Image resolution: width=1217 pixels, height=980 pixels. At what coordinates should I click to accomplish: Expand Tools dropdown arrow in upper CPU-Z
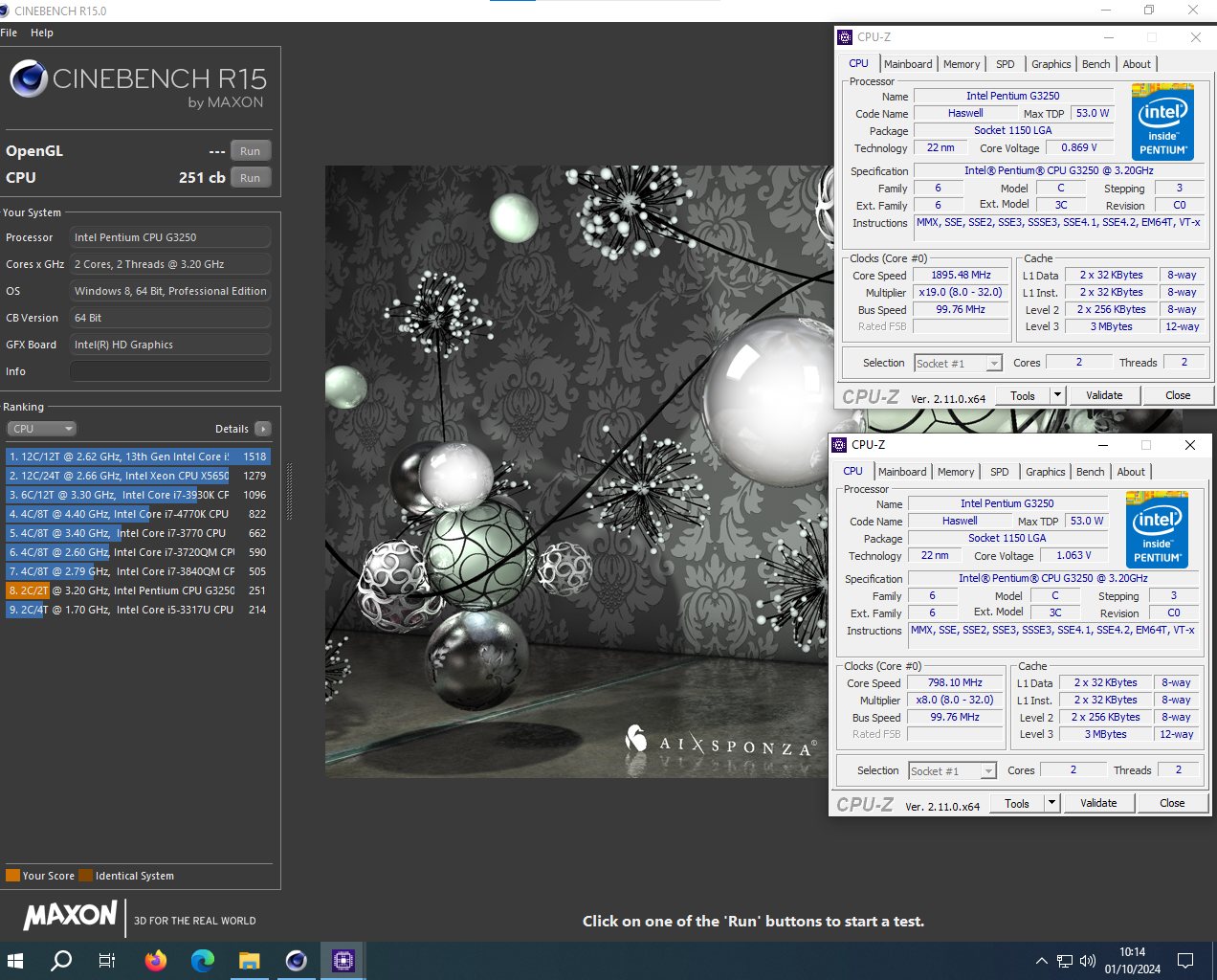[x=1057, y=395]
